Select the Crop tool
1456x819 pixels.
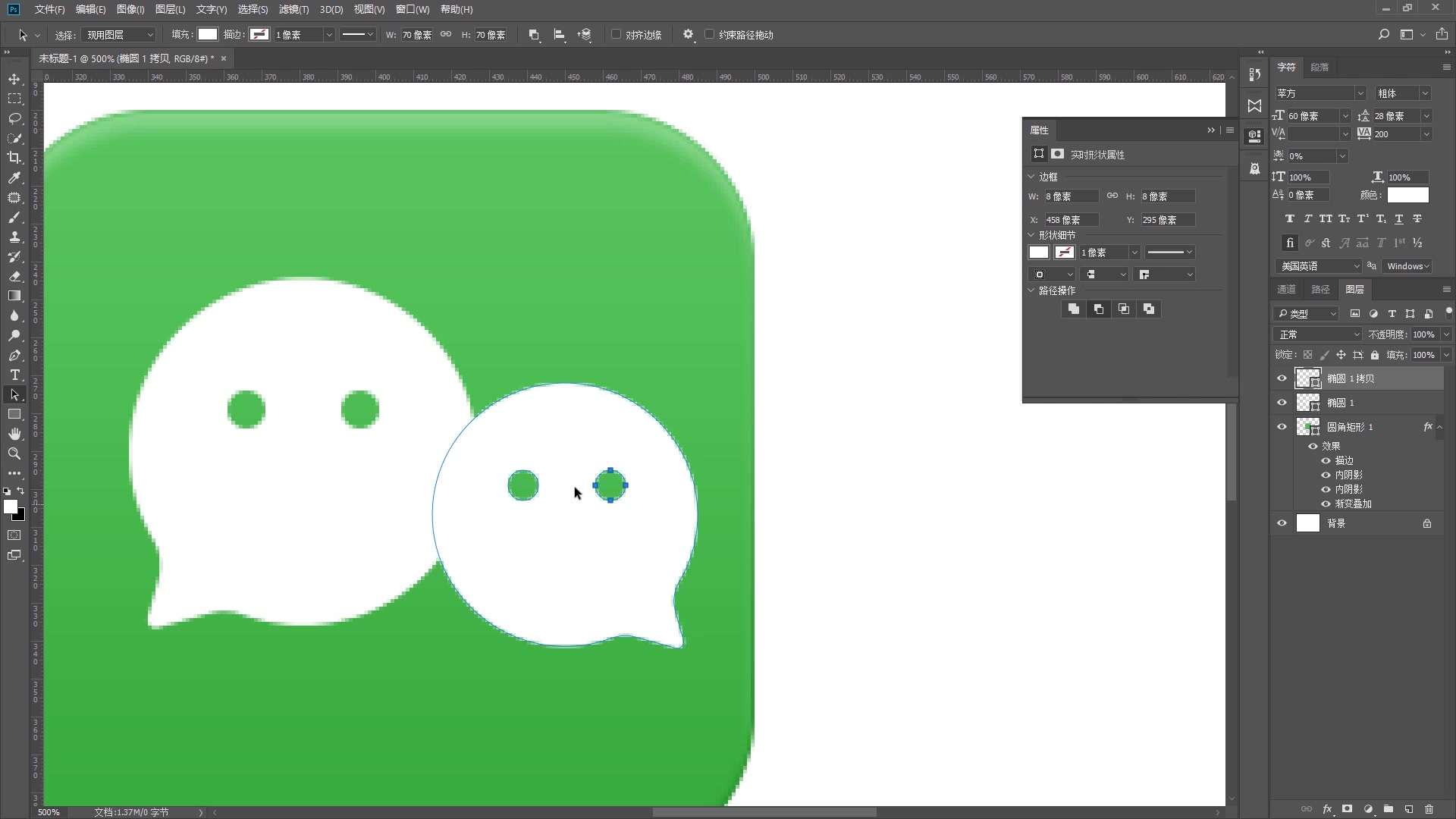click(14, 158)
